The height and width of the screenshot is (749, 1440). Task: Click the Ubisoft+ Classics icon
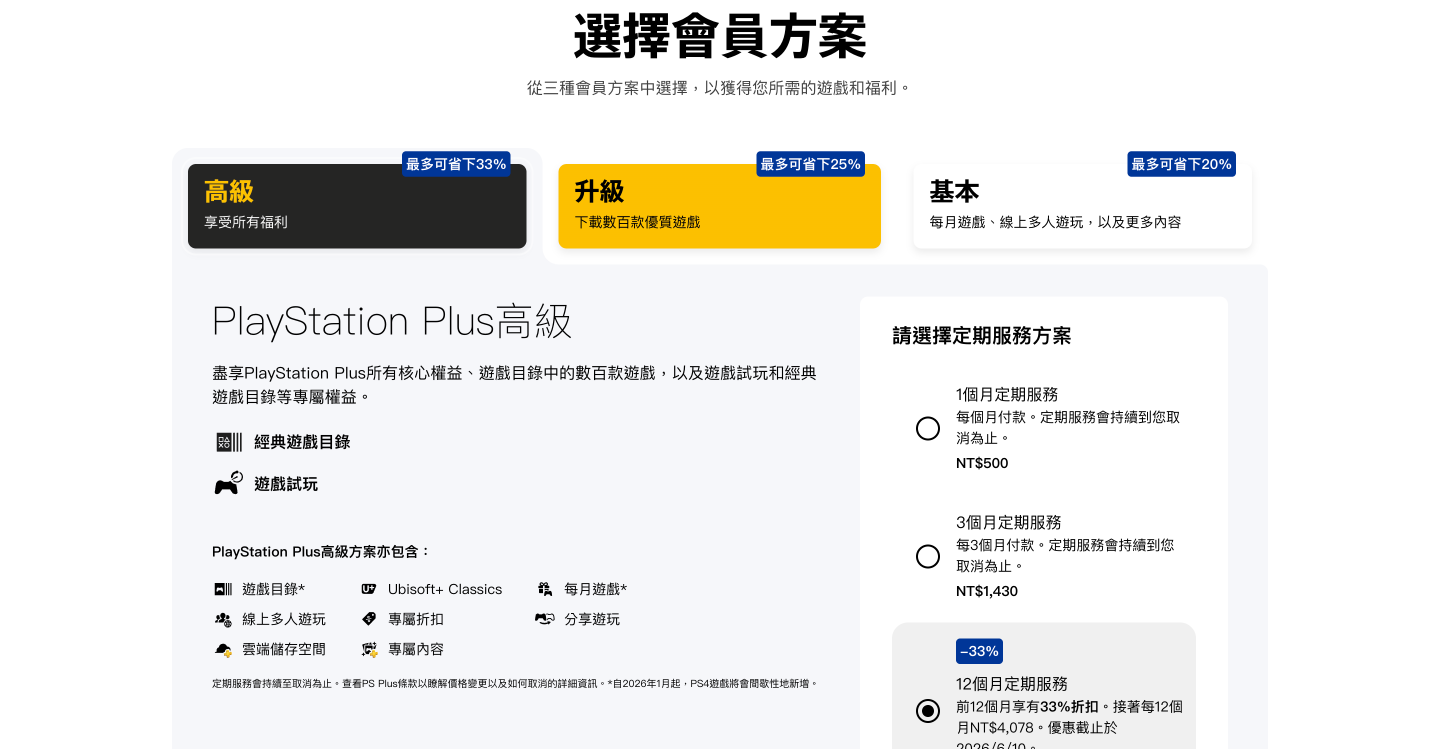(369, 589)
